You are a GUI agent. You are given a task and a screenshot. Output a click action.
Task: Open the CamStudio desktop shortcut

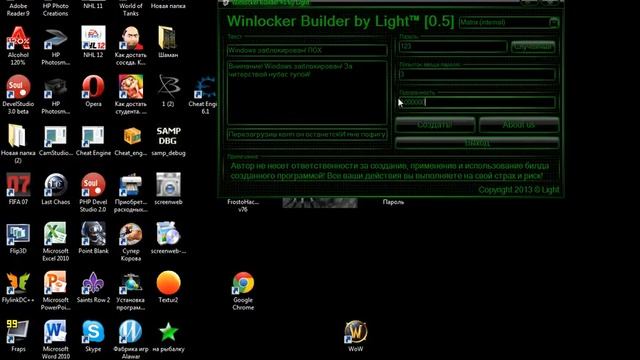coord(56,136)
